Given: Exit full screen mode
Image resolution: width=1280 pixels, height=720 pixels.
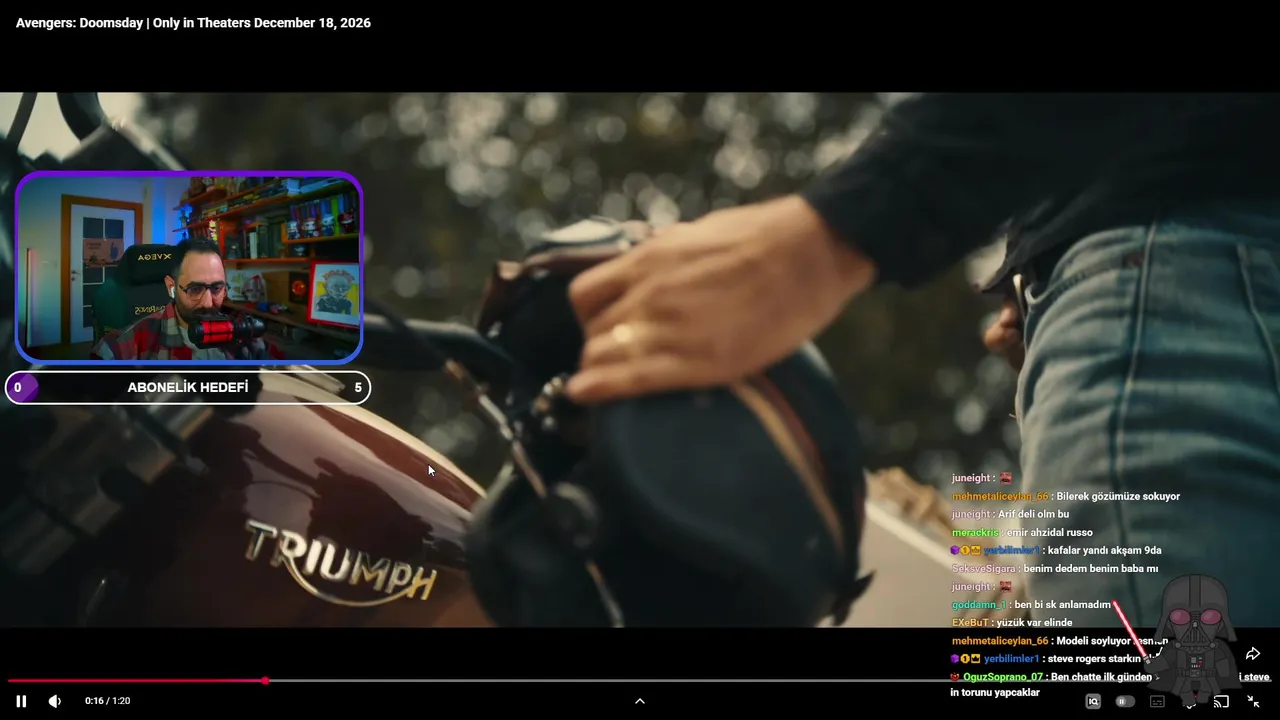Looking at the screenshot, I should 1253,701.
